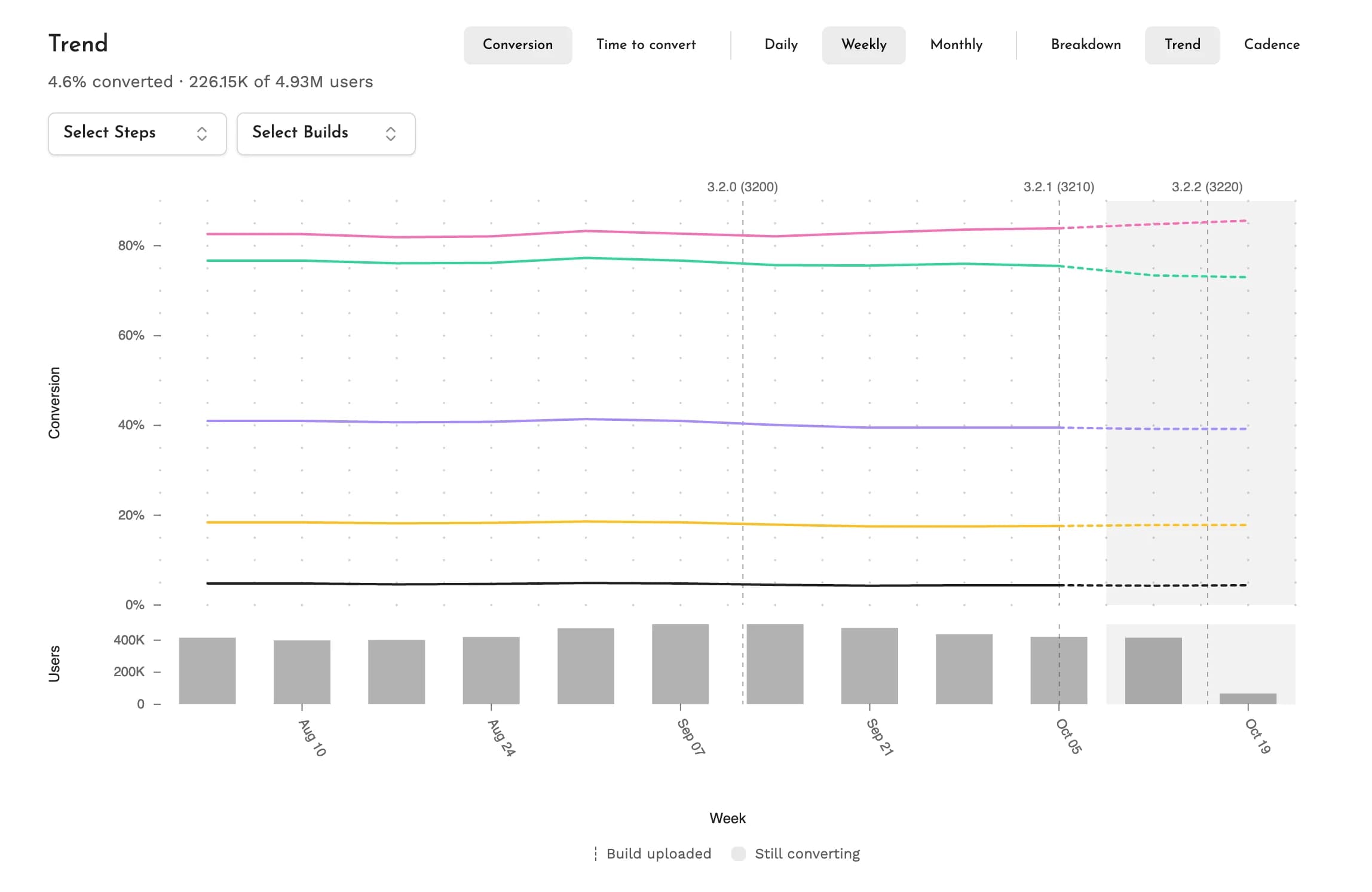This screenshot has height=892, width=1372.
Task: Select the Conversion metric toggle
Action: coord(517,45)
